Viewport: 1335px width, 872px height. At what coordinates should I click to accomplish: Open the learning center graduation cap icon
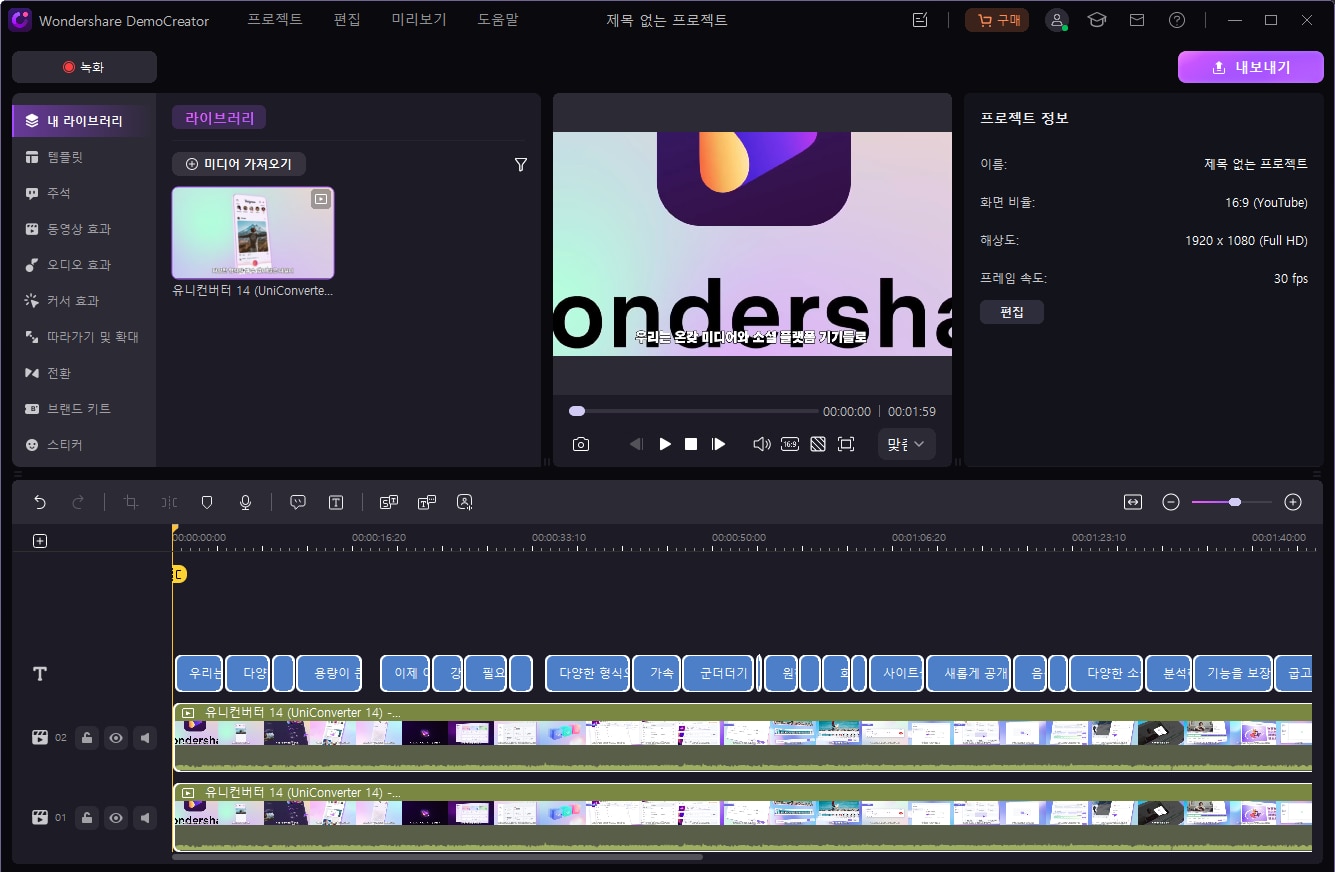(x=1097, y=20)
